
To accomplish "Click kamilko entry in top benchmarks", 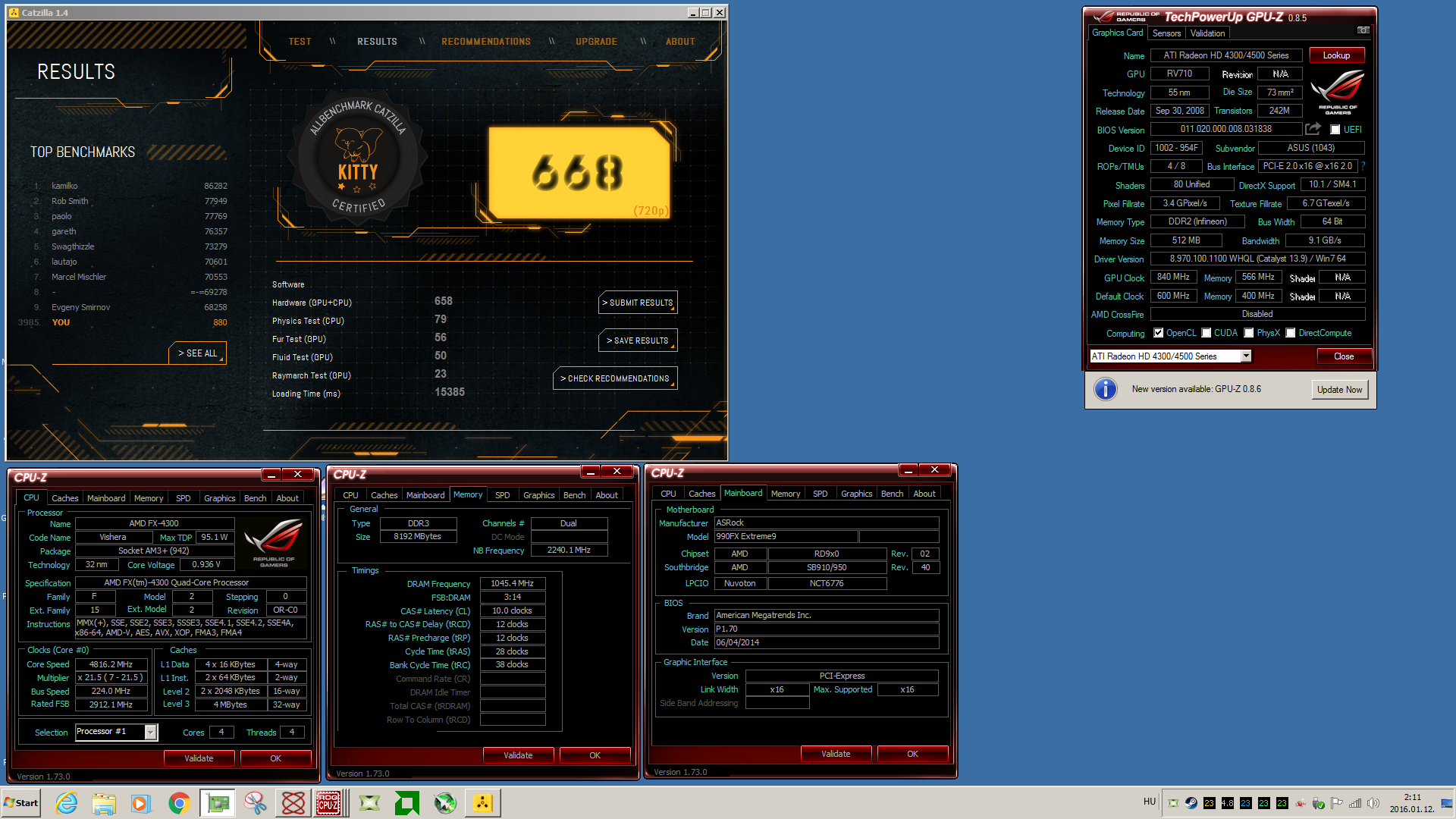I will 130,186.
